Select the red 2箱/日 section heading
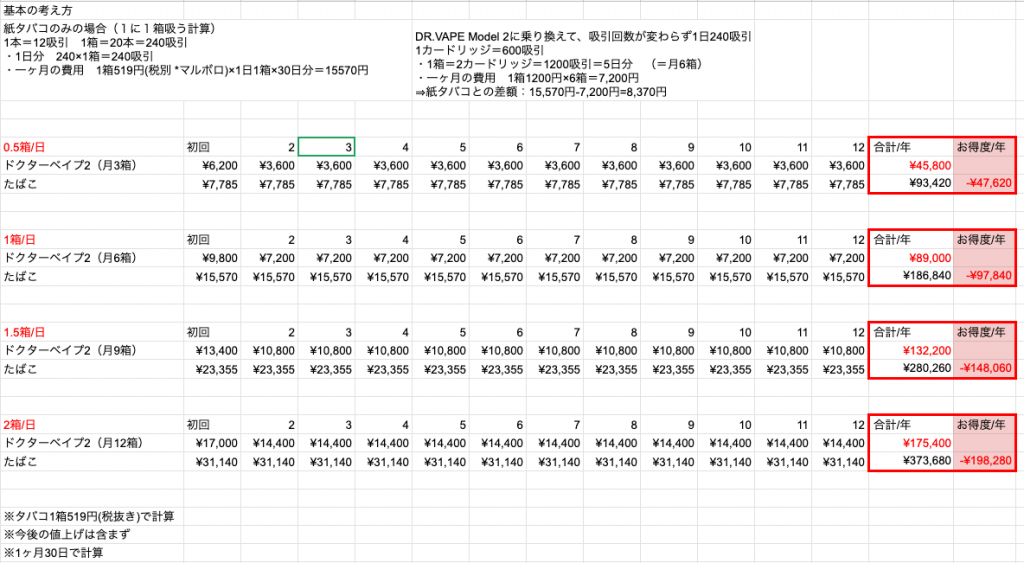Image resolution: width=1024 pixels, height=563 pixels. coord(21,424)
